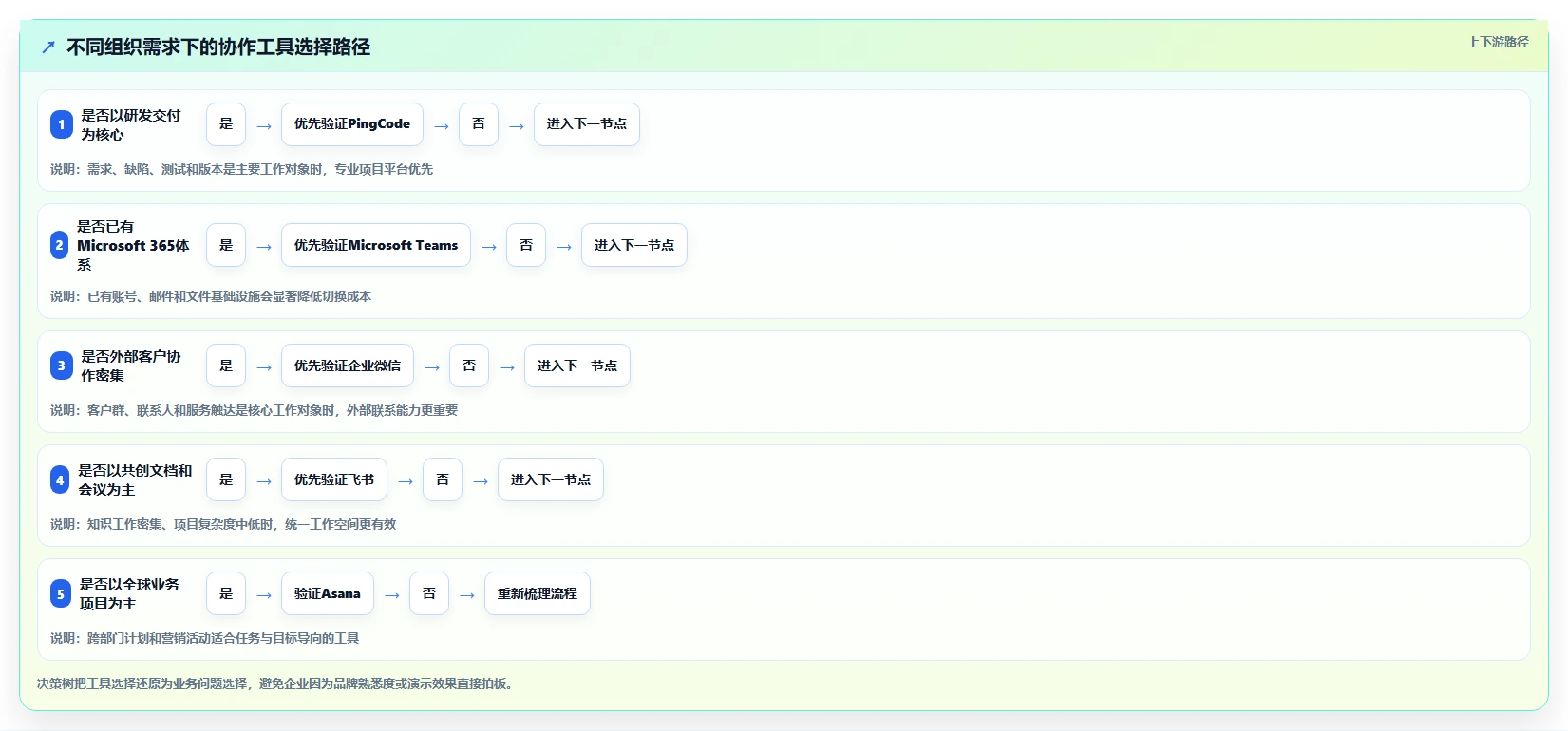Click 优先验证PingCode box

coord(352,124)
